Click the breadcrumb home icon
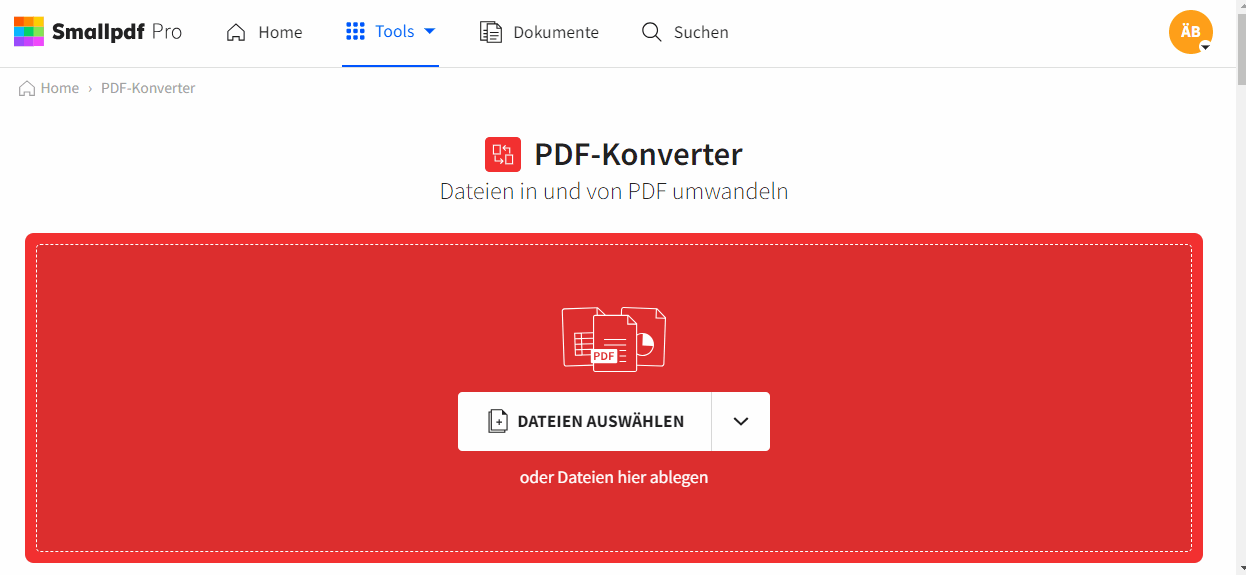Viewport: 1246px width, 575px height. tap(27, 88)
